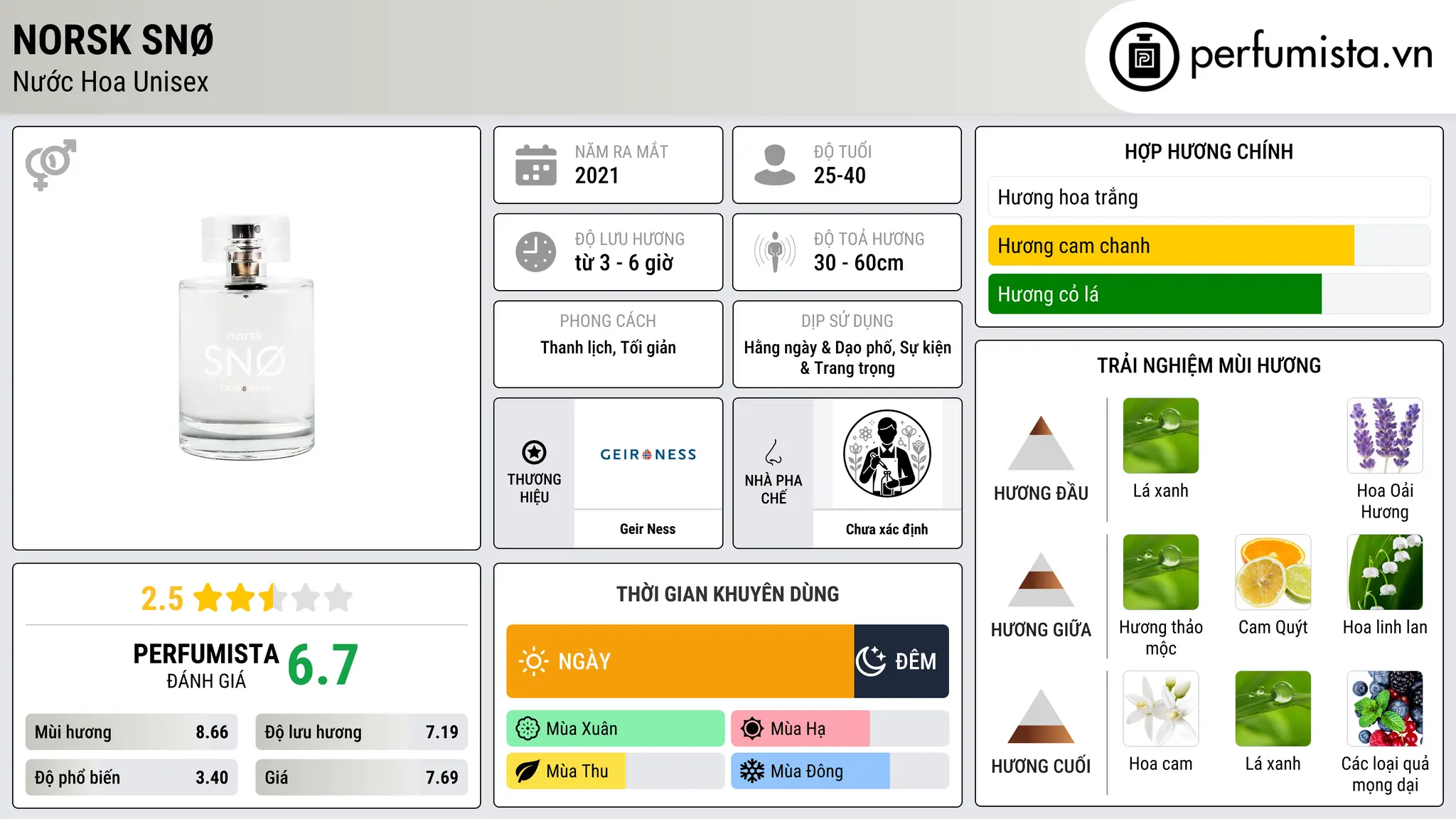Image resolution: width=1456 pixels, height=819 pixels.
Task: Select the Cam Quýt citrus image
Action: tap(1273, 572)
